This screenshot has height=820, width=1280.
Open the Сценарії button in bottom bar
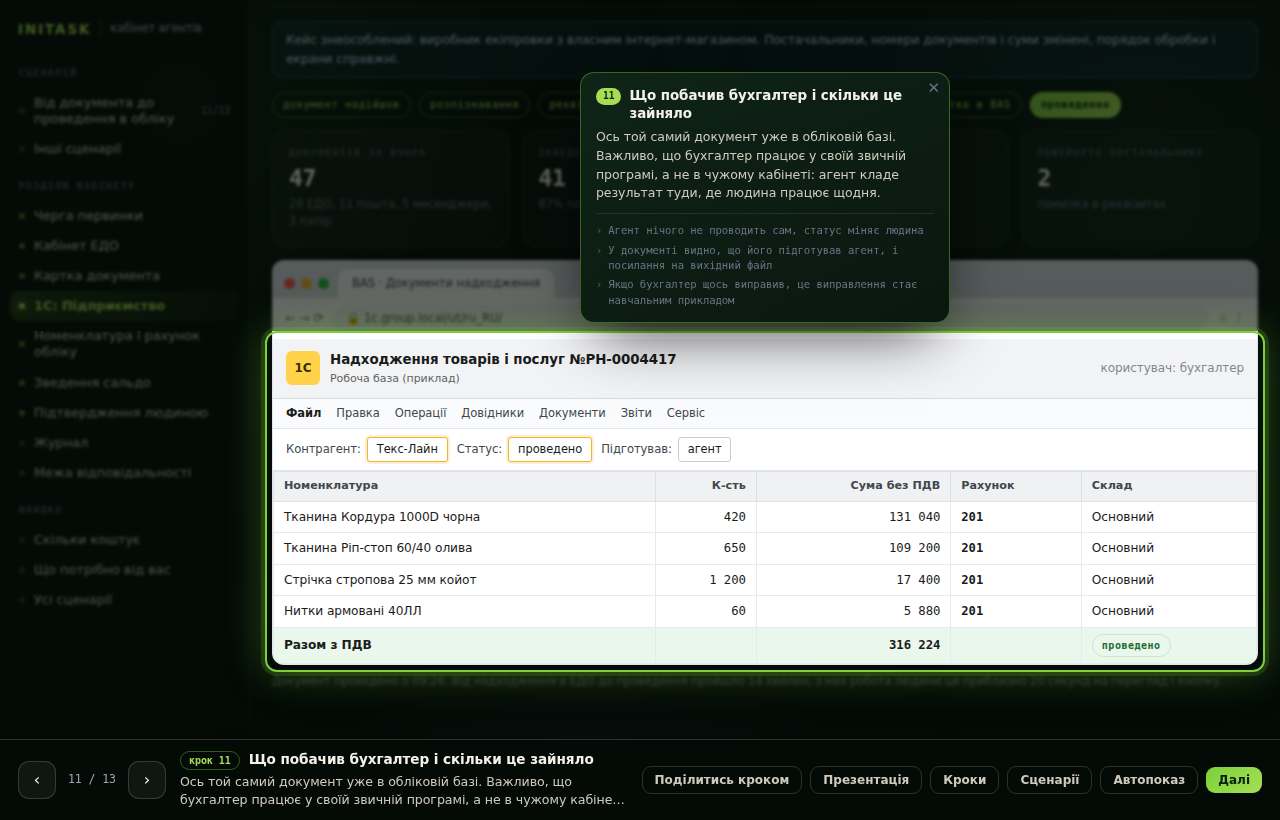click(1049, 780)
